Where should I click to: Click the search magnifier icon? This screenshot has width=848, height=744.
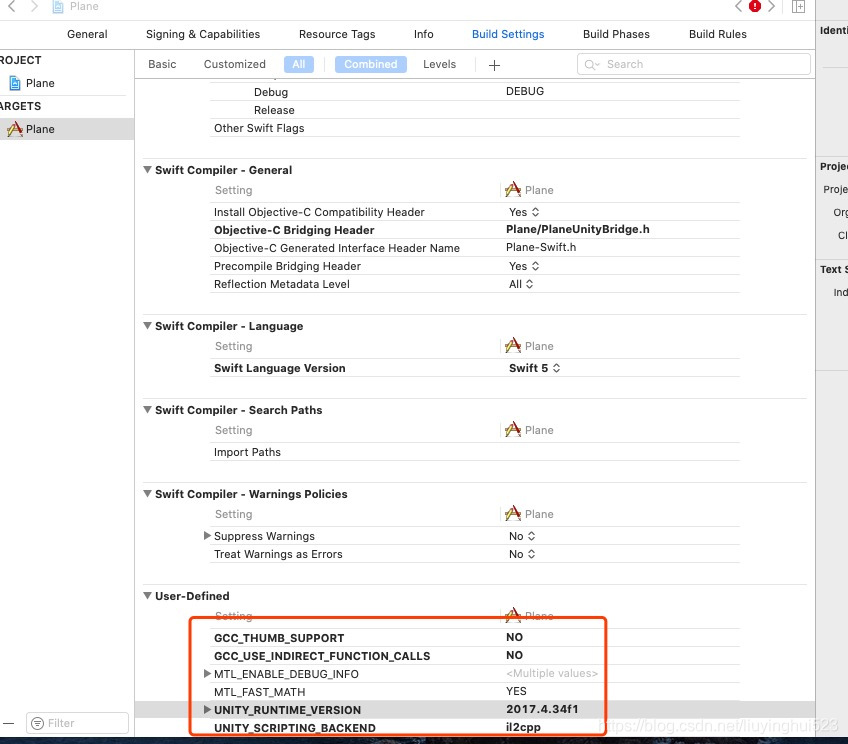pos(591,64)
